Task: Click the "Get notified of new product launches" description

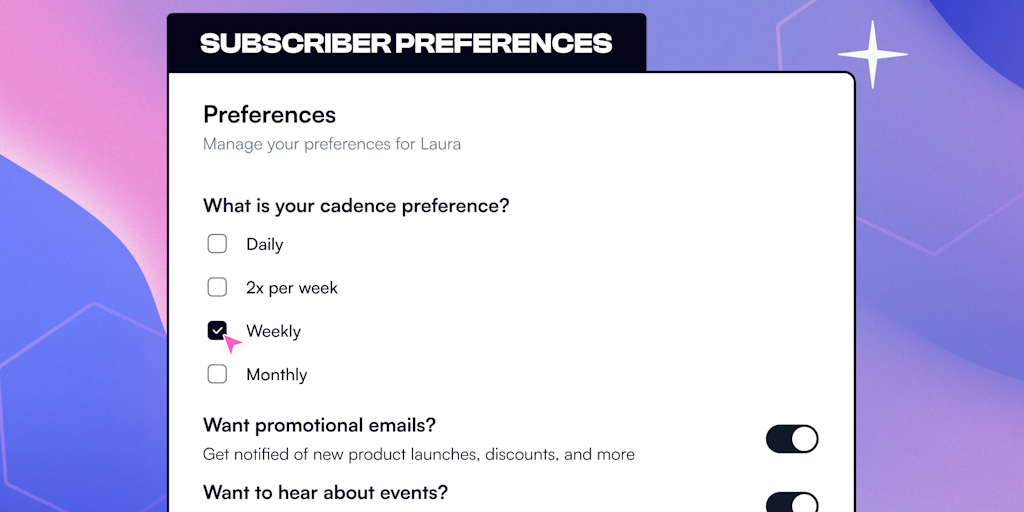Action: 418,454
